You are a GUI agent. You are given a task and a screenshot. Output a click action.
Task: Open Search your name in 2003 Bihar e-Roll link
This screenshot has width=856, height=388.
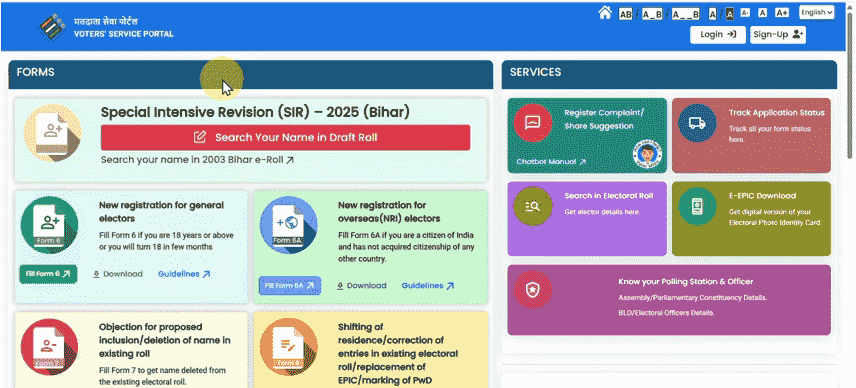click(x=198, y=160)
